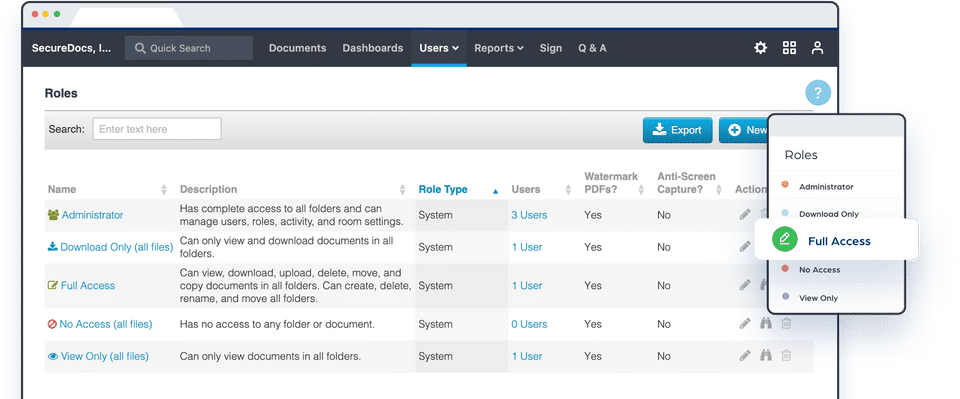Click the red No Access dot in popup
The image size is (960, 399).
[786, 268]
